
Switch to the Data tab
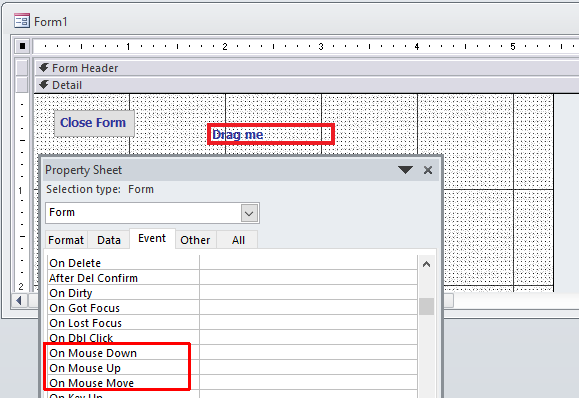pos(109,240)
